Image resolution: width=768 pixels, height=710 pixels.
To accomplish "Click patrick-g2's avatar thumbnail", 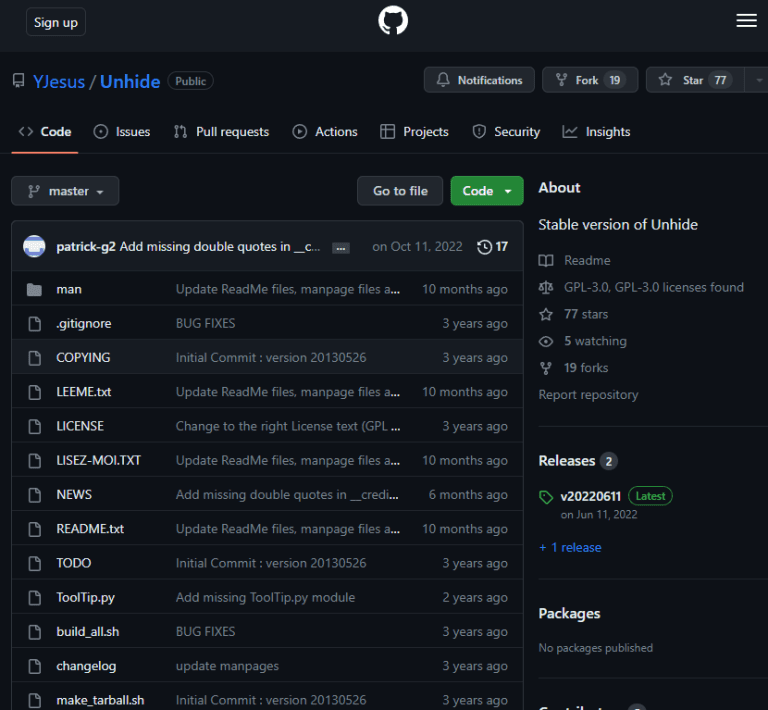I will [x=34, y=247].
